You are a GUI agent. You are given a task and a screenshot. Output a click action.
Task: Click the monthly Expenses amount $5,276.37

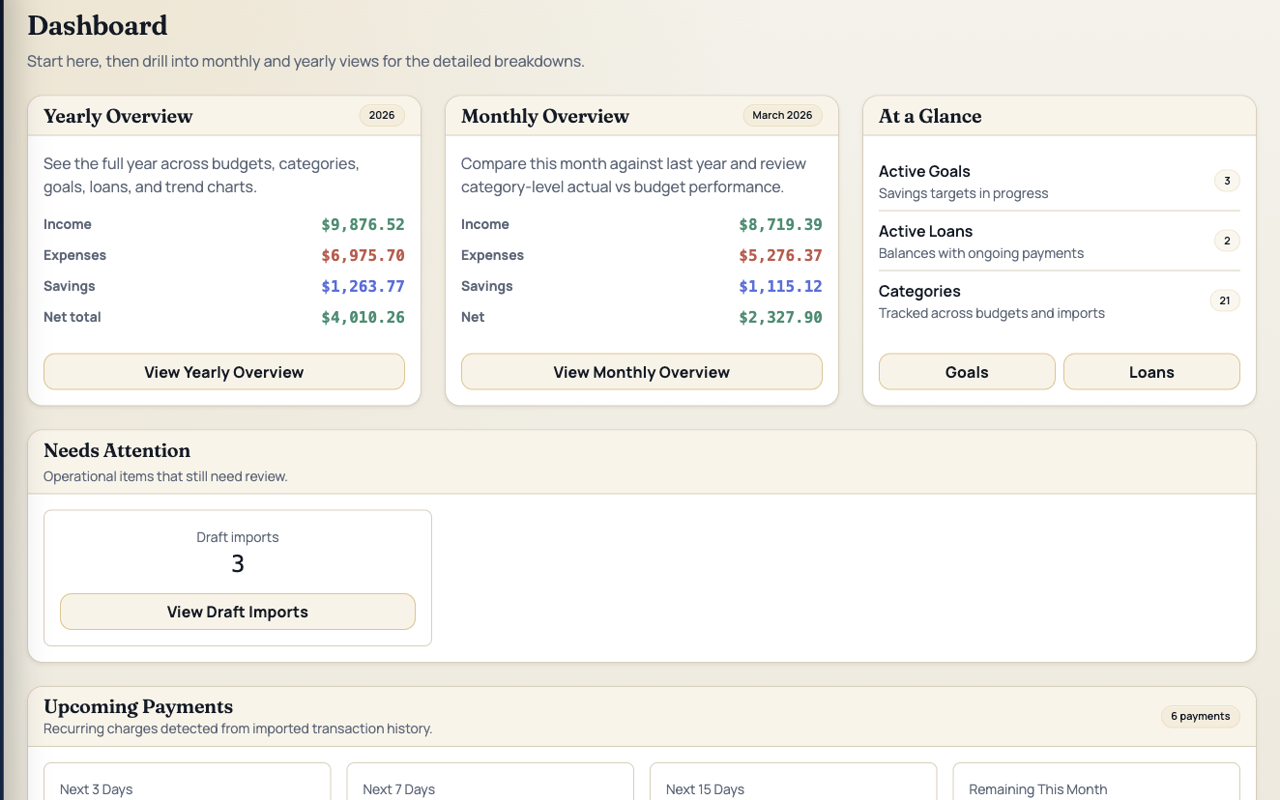click(x=780, y=255)
